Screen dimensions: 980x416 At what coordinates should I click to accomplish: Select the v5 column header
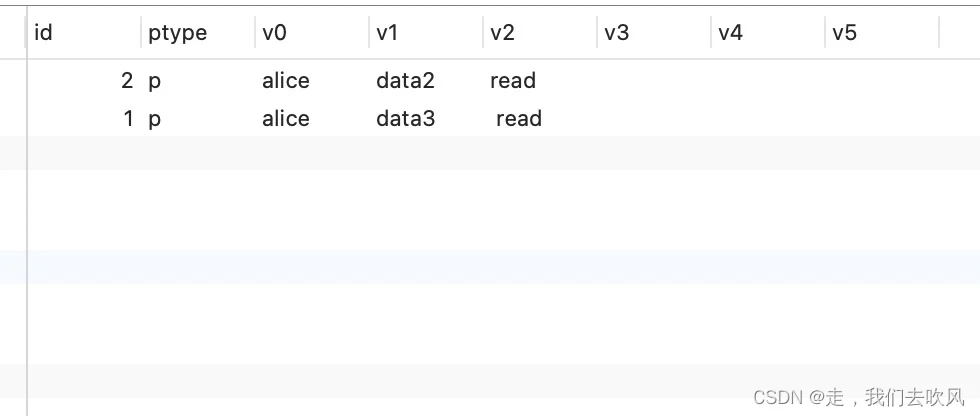(882, 32)
